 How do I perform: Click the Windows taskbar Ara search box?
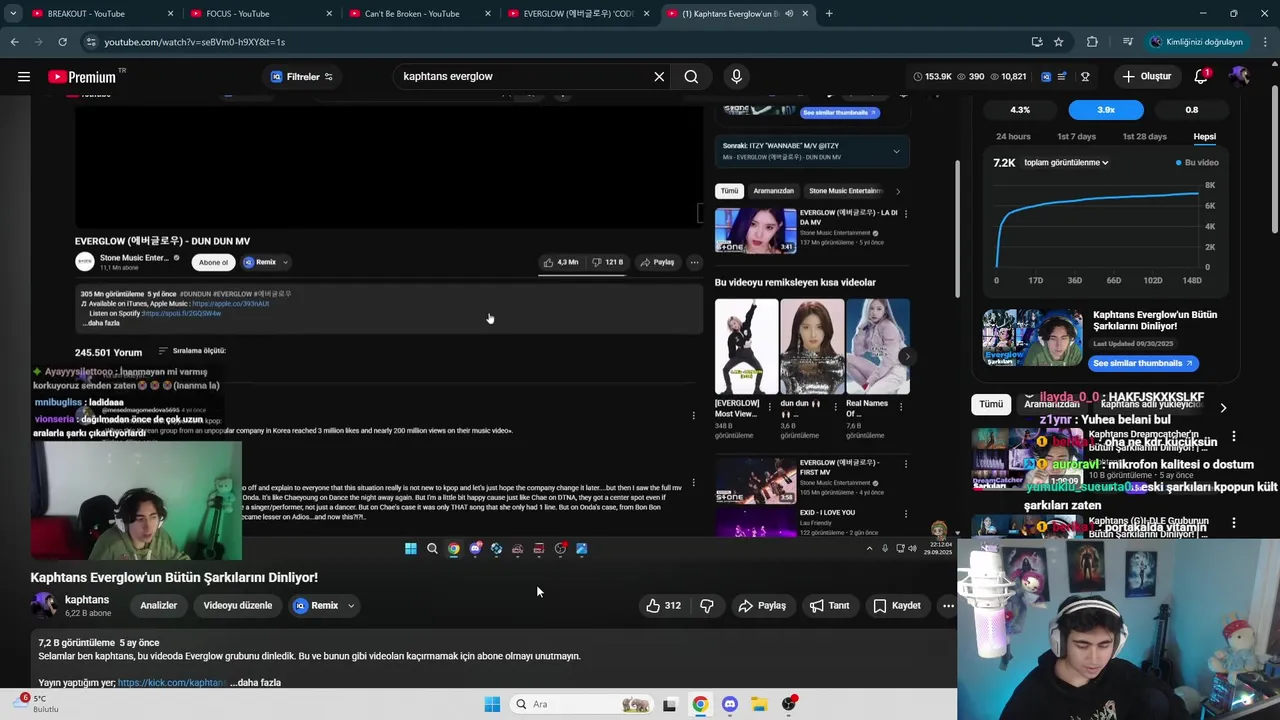[x=582, y=704]
